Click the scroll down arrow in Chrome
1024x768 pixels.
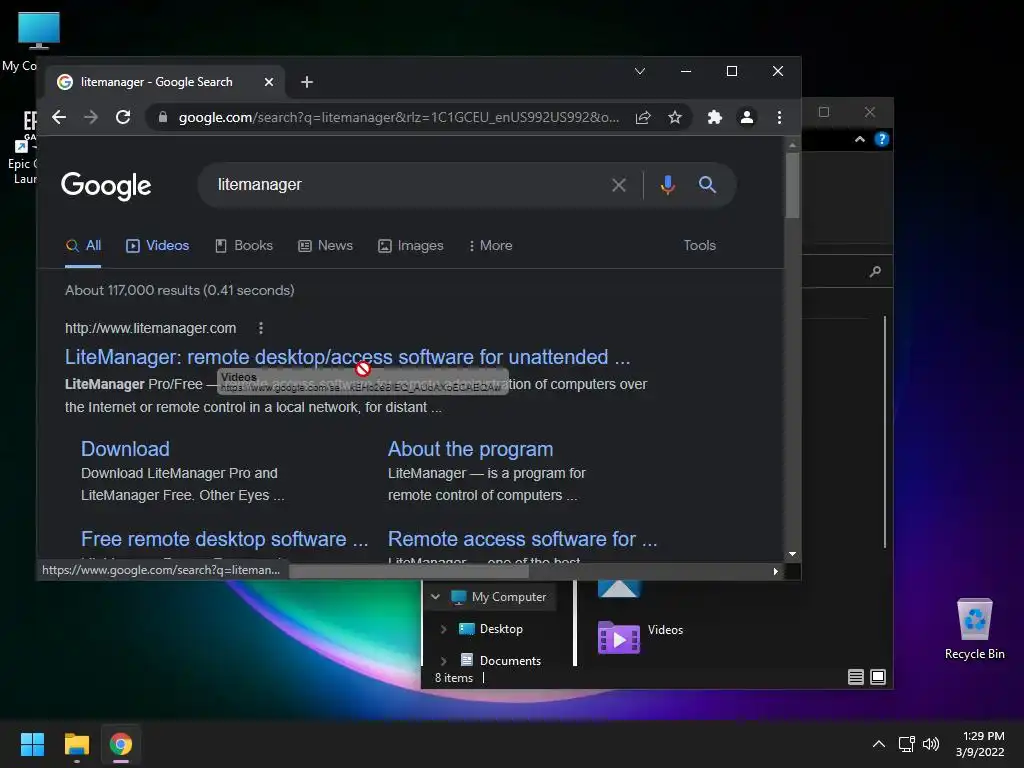(x=792, y=554)
